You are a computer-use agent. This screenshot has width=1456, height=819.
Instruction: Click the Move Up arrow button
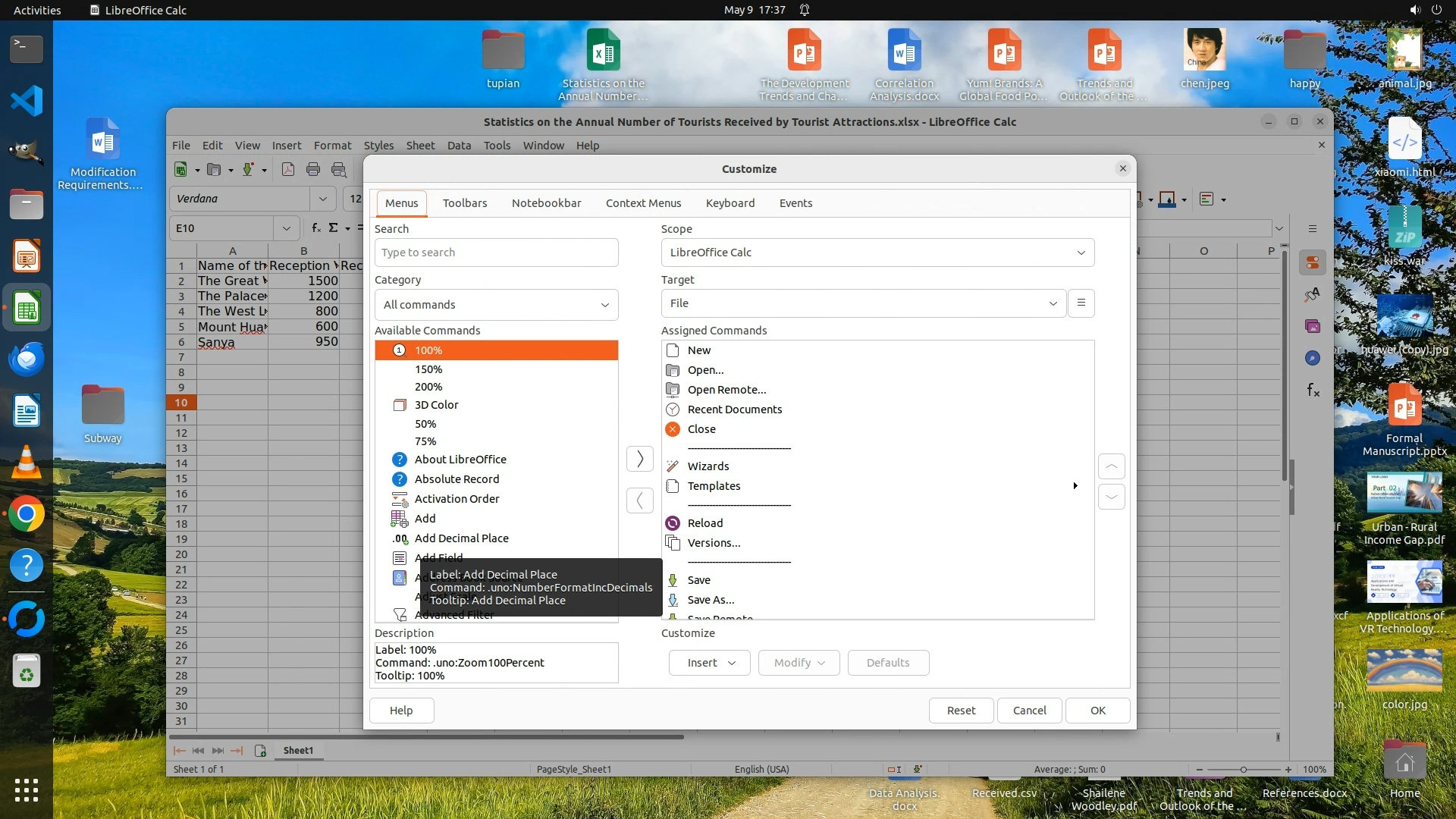[1111, 466]
